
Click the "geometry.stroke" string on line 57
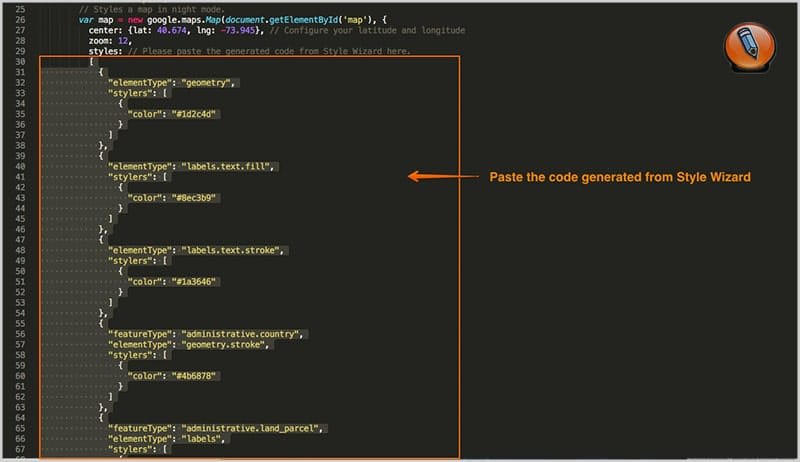[x=224, y=345]
